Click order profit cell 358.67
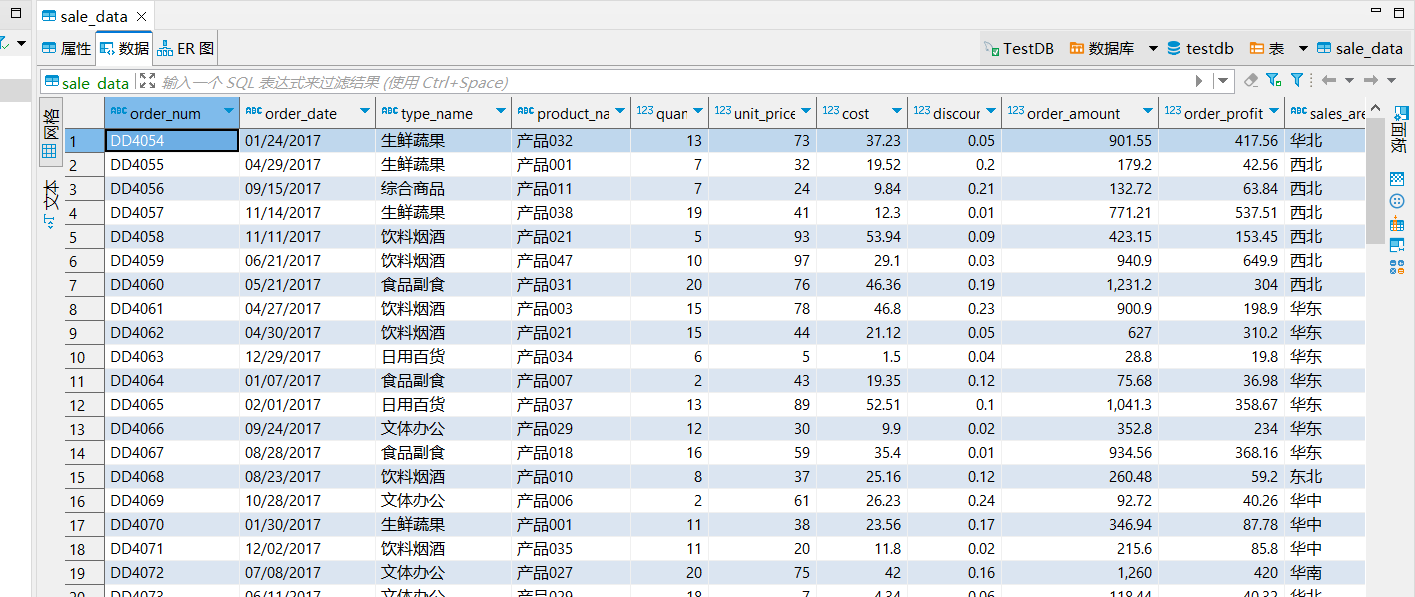The height and width of the screenshot is (597, 1415). coord(1221,405)
